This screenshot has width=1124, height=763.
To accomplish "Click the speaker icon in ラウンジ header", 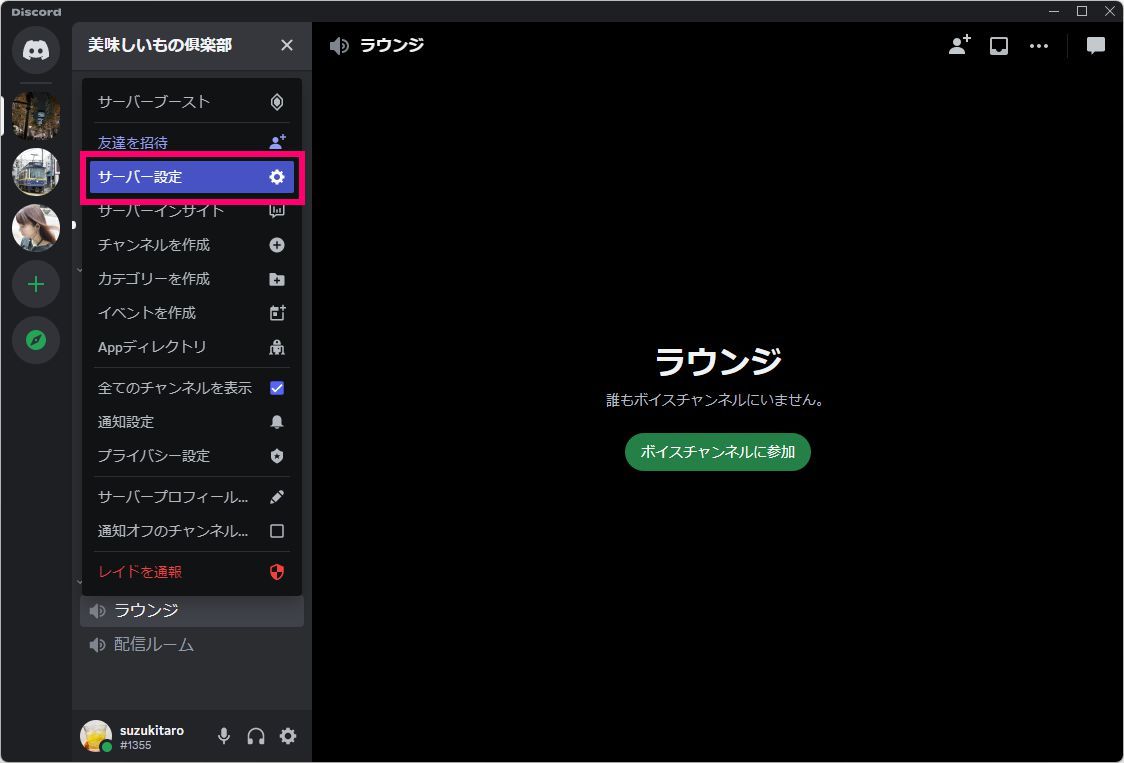I will (x=339, y=46).
